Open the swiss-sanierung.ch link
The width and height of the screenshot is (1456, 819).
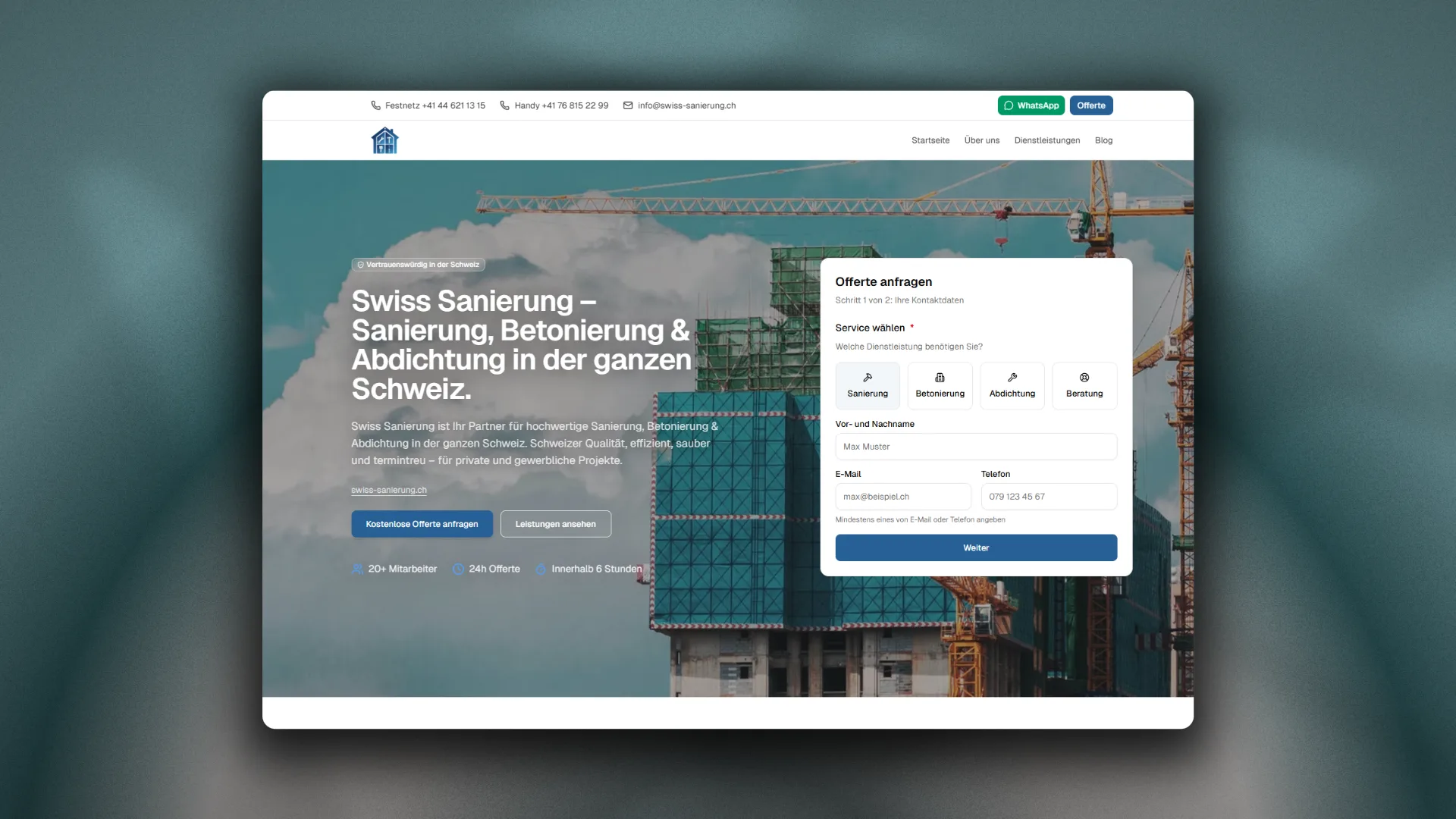389,490
